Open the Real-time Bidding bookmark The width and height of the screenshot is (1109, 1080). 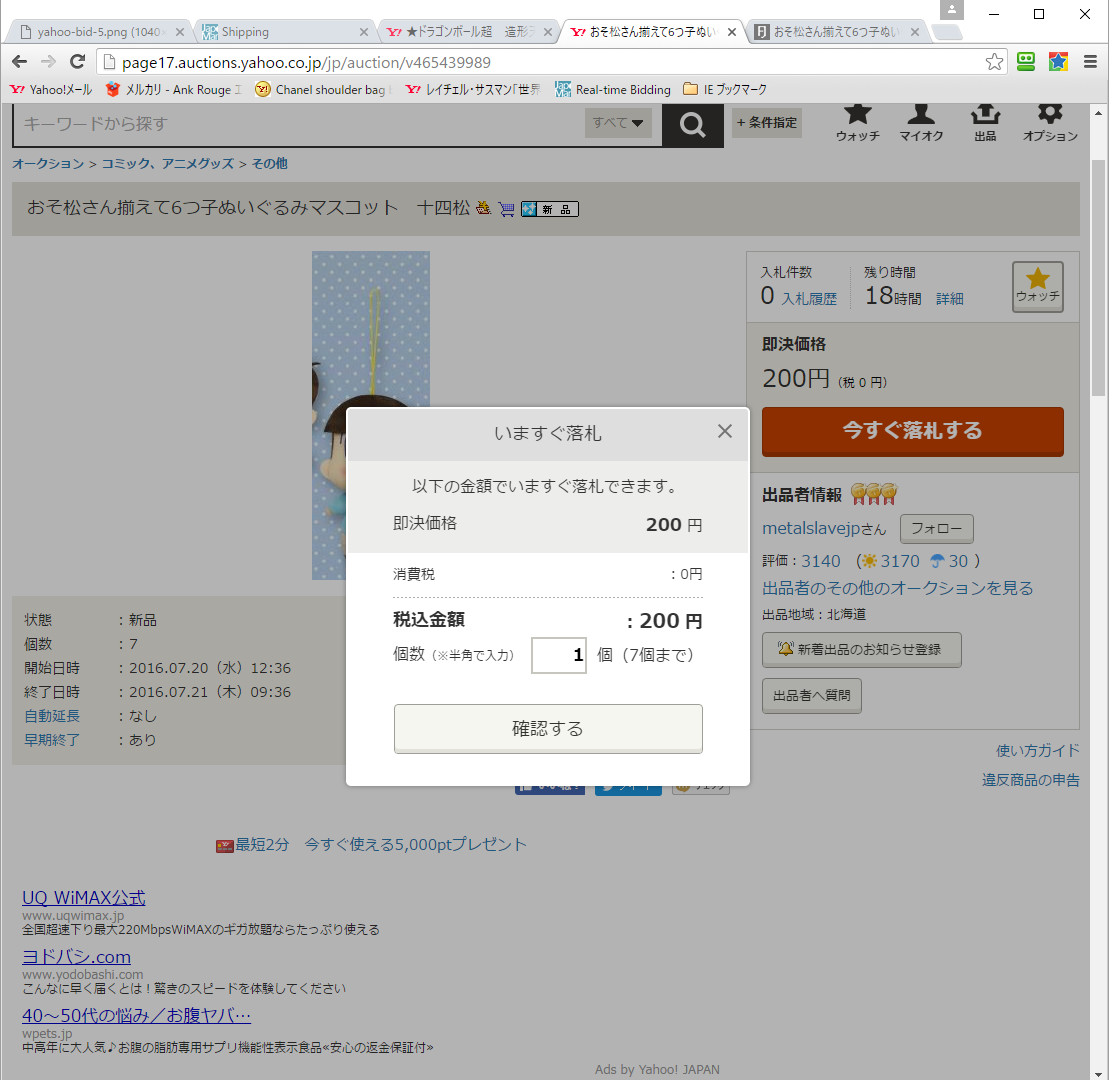click(612, 90)
